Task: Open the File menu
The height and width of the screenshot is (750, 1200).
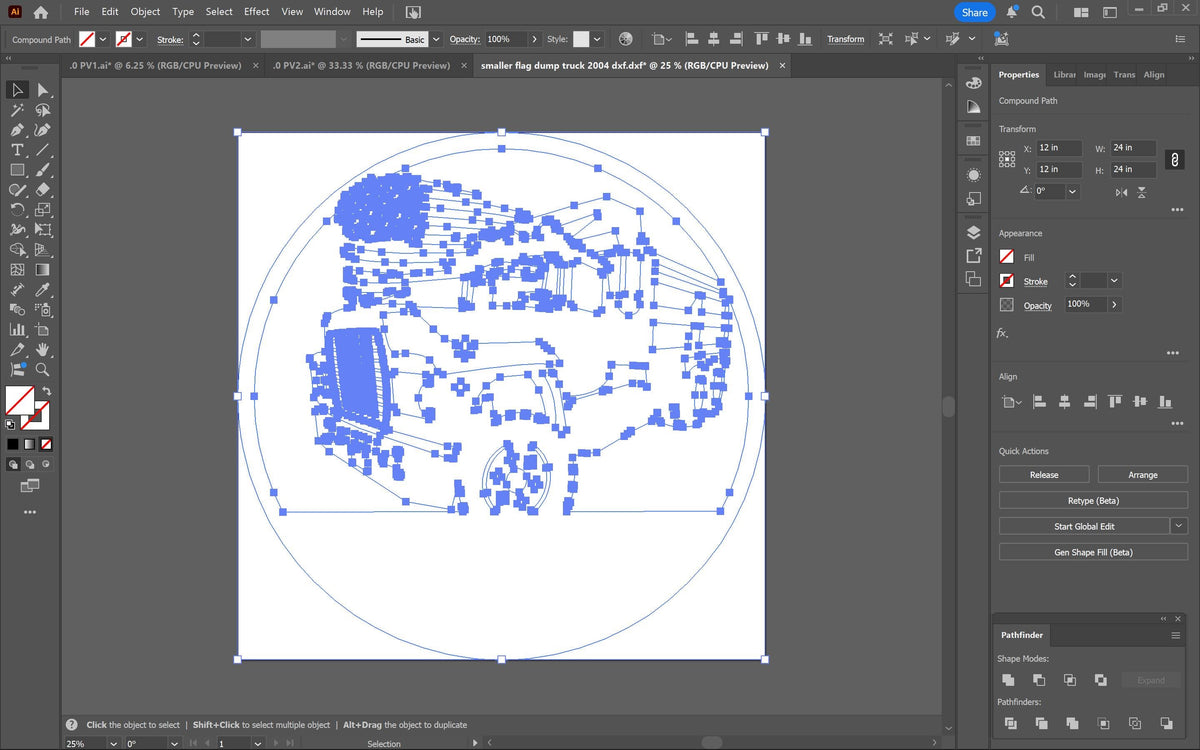Action: pos(81,12)
